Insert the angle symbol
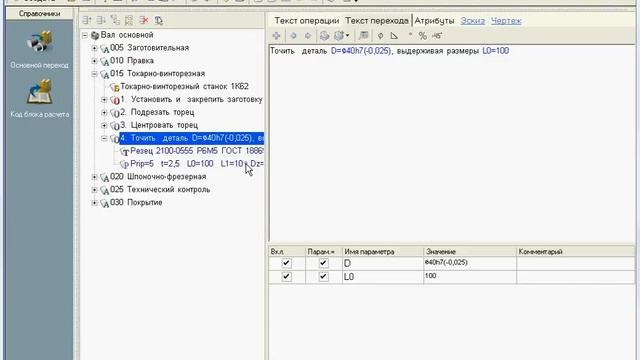 coord(394,36)
